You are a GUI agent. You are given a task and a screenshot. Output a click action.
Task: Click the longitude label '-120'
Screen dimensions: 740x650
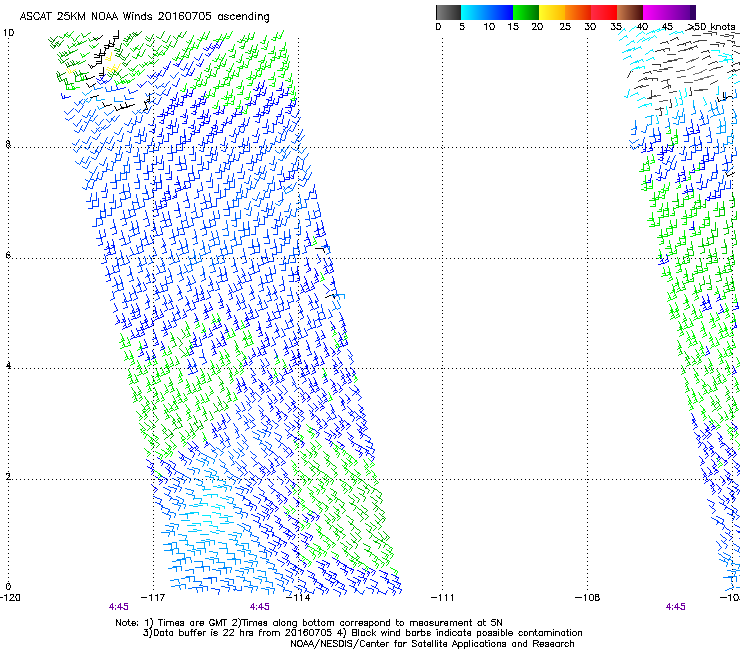tap(10, 598)
